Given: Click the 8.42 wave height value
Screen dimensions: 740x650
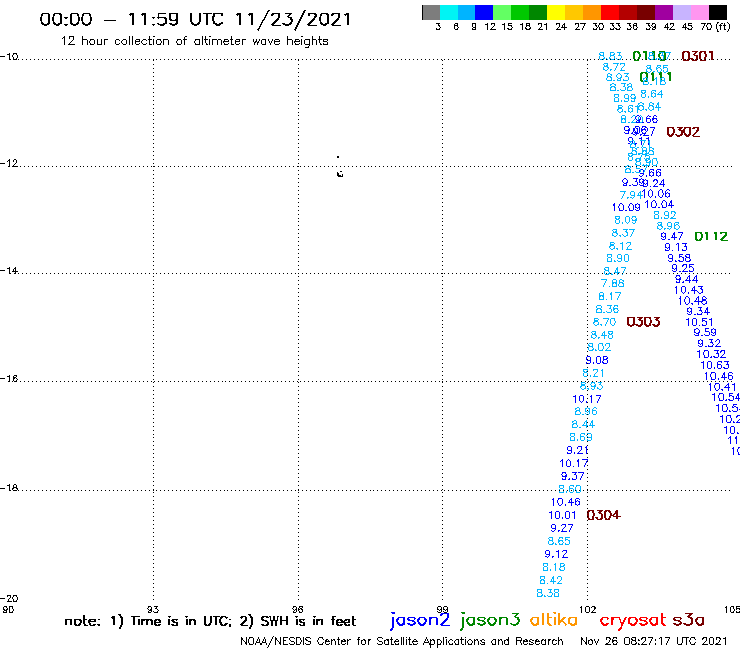Looking at the screenshot, I should point(551,580).
